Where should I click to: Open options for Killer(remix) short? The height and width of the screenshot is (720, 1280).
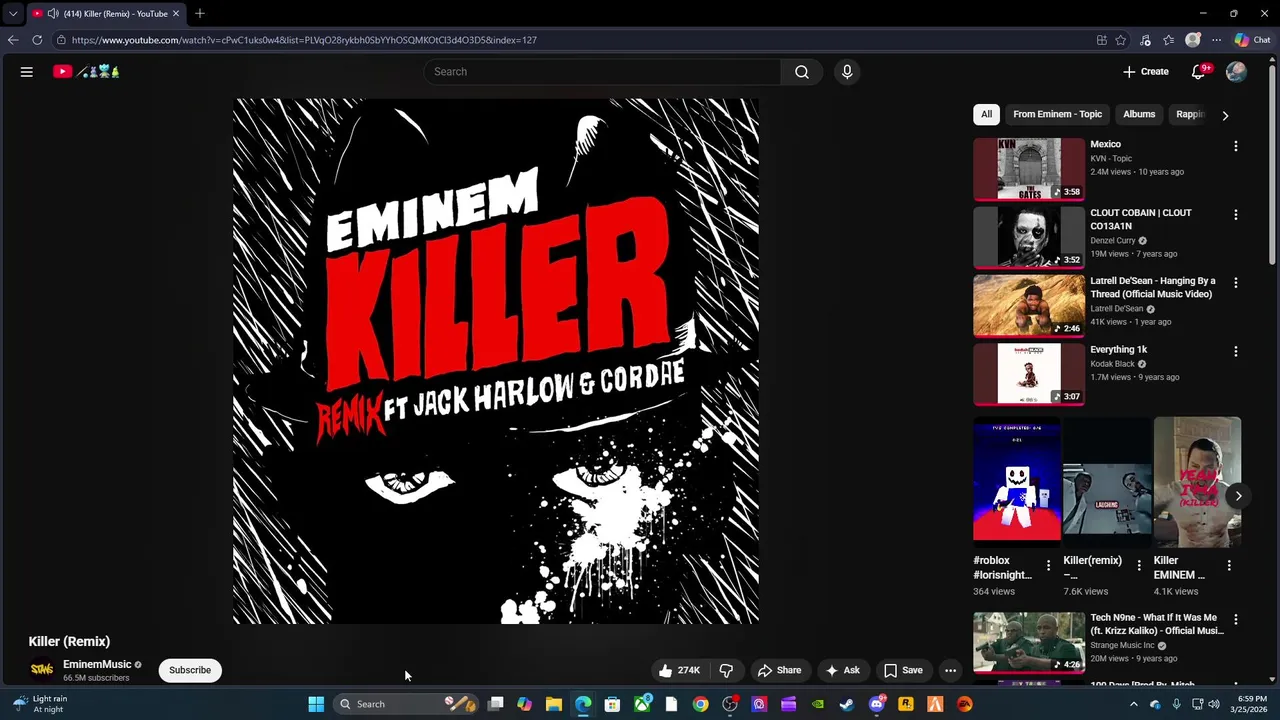1138,566
